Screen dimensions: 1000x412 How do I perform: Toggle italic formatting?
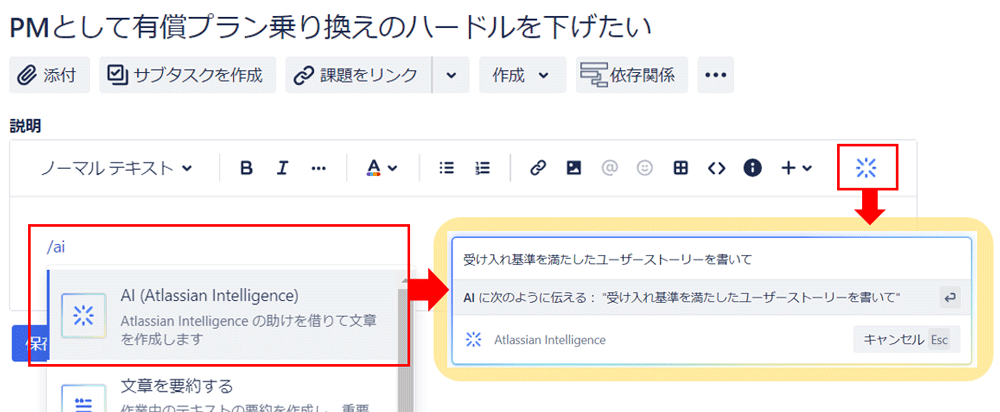click(x=283, y=168)
